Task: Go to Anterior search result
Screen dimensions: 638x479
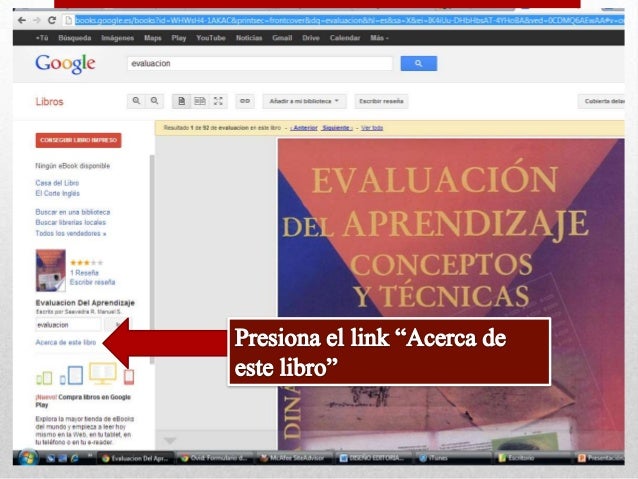Action: pos(304,128)
